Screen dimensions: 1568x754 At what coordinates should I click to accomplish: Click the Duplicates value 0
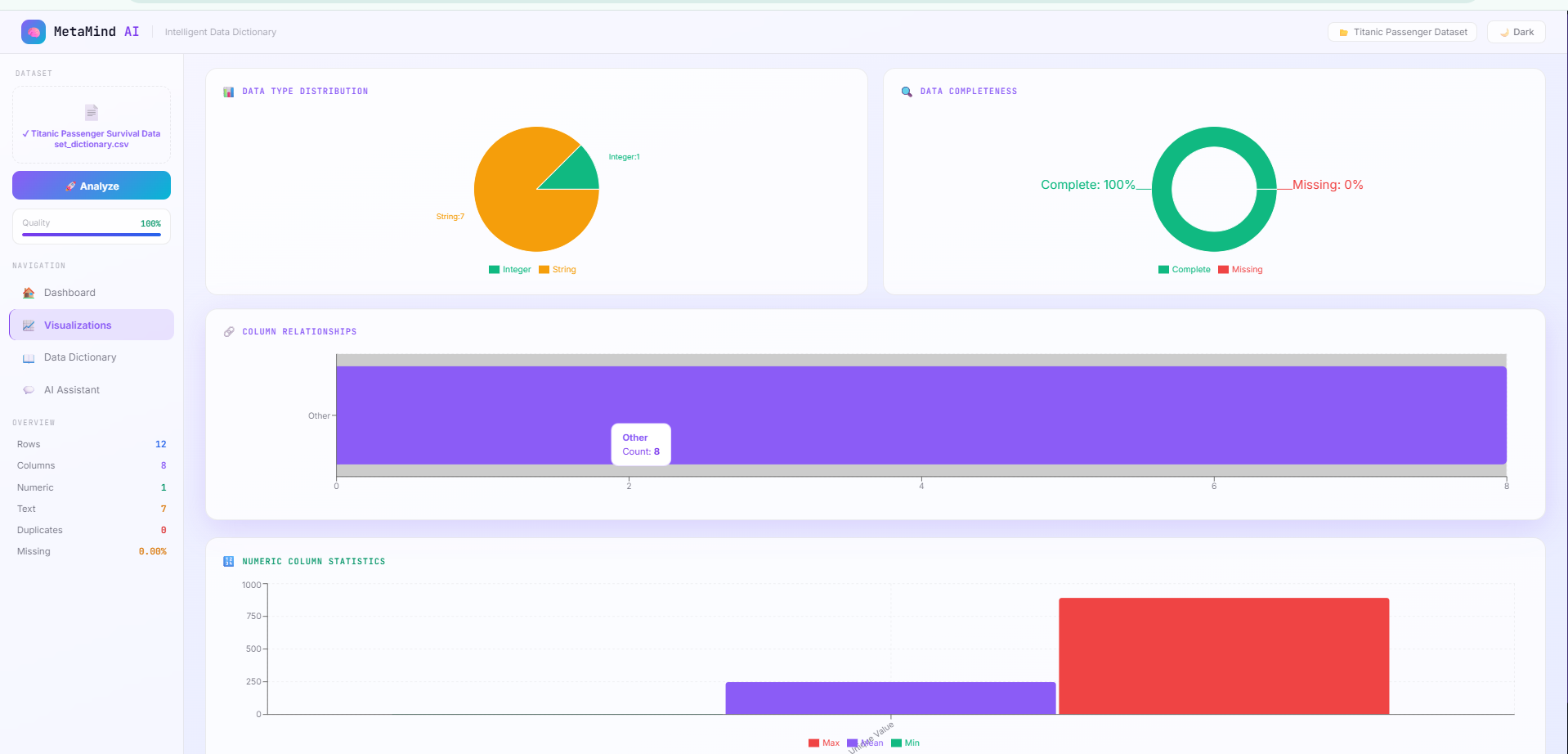[164, 531]
